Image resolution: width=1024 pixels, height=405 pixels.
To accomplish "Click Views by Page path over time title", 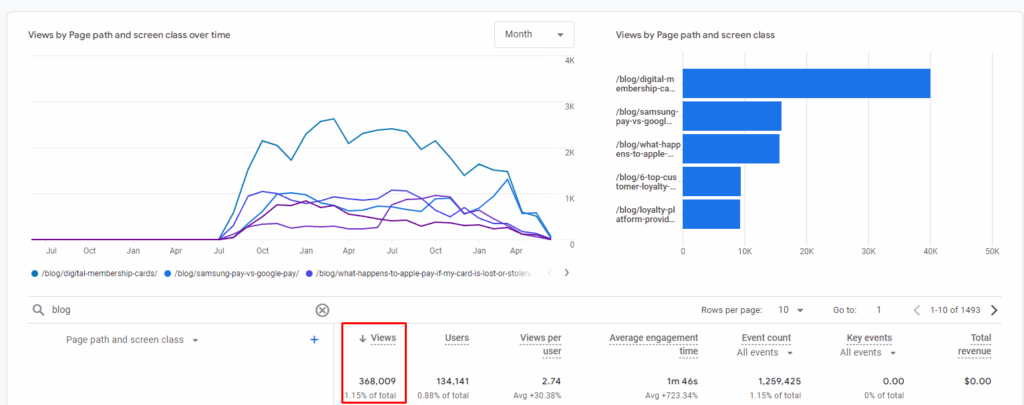I will coord(129,35).
